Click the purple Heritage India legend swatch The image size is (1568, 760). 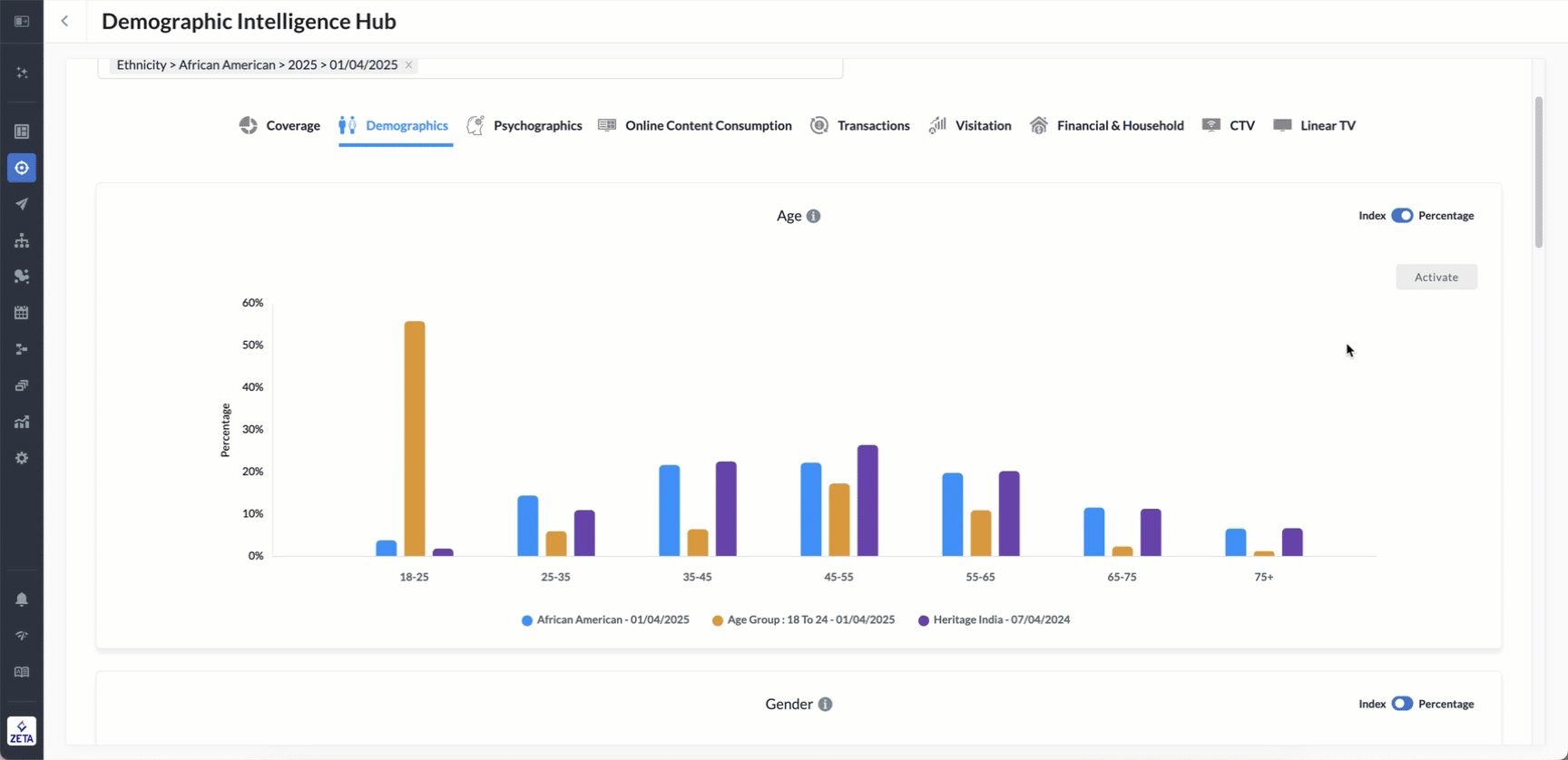923,620
